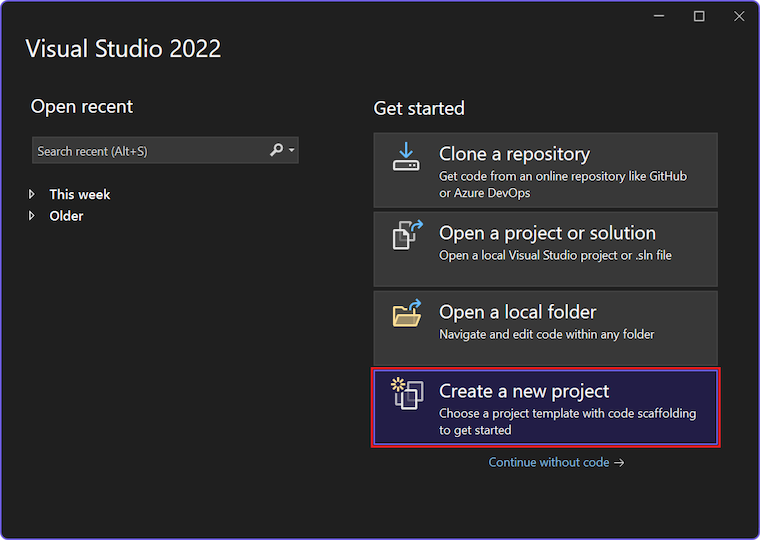The height and width of the screenshot is (540, 760).
Task: Expand the Older group triangle
Action: 32,216
